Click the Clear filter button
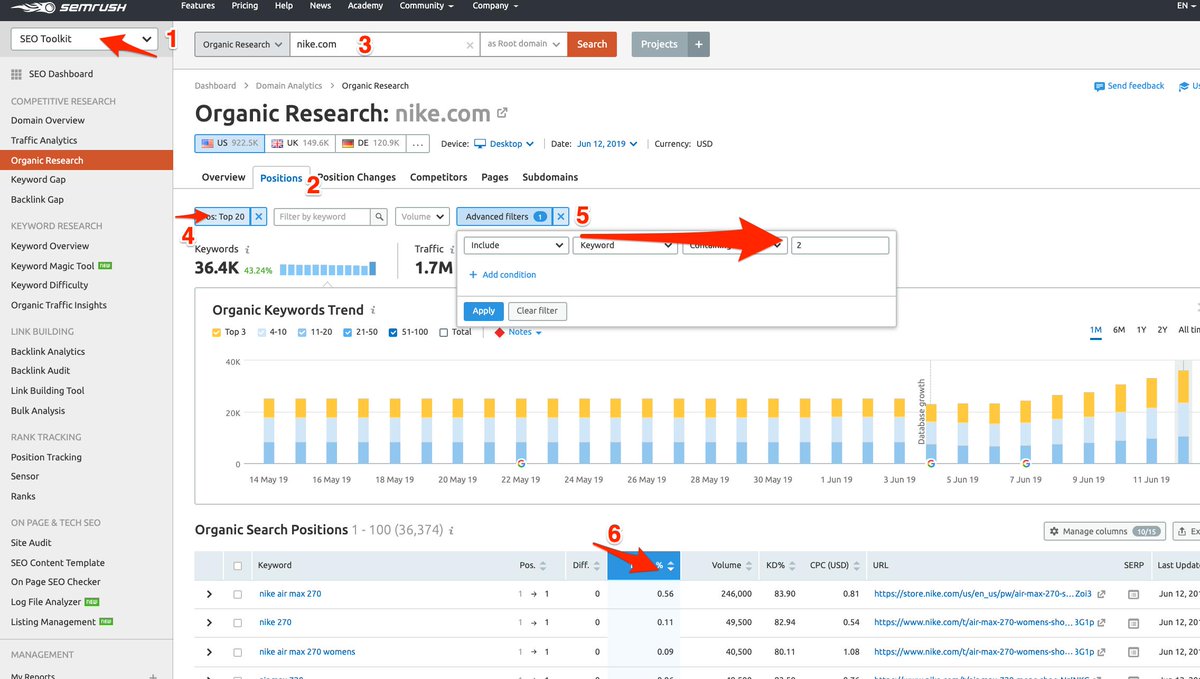This screenshot has width=1200, height=679. [x=538, y=311]
